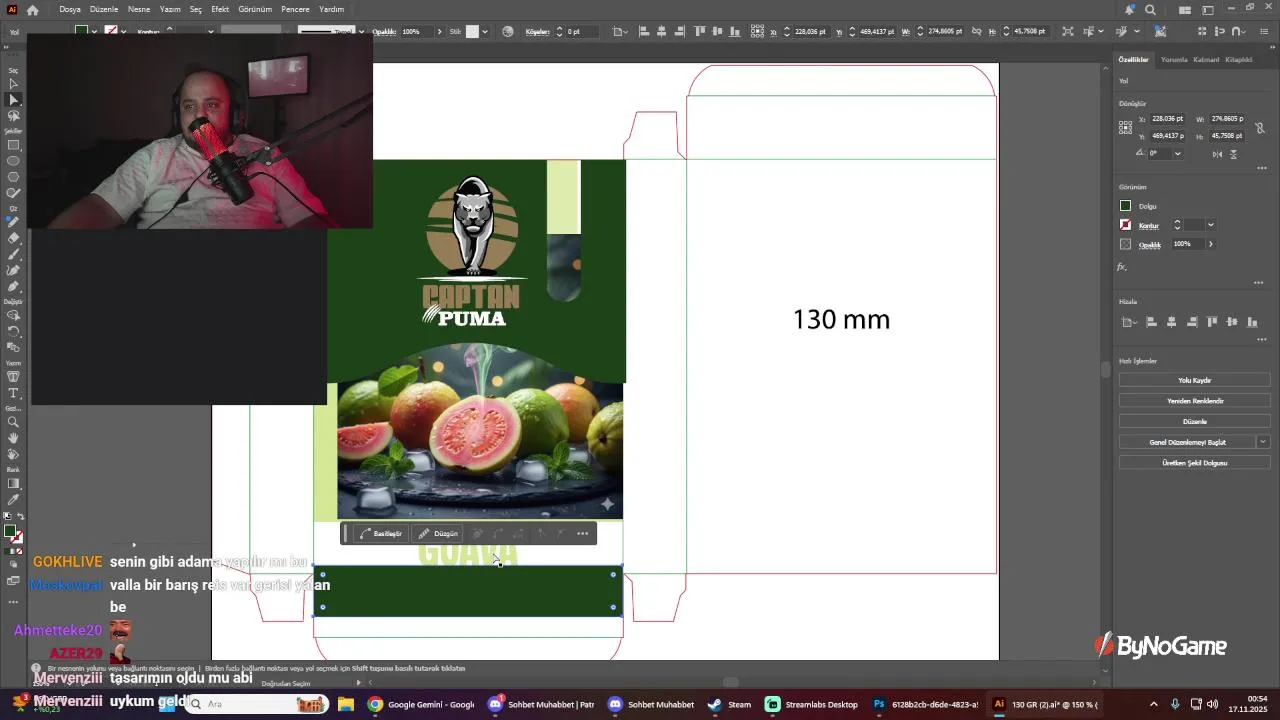Open the notifications bell icon
This screenshot has height=720, width=1280.
coord(1130,10)
